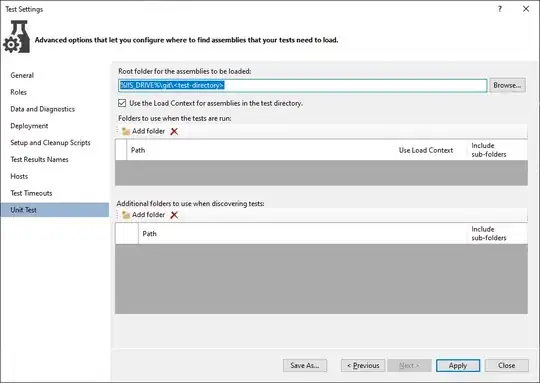Click Use Load Context column header

tap(426, 150)
